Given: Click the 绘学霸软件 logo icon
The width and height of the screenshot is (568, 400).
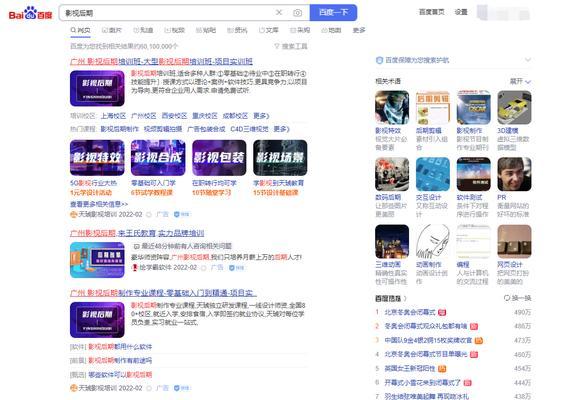Looking at the screenshot, I should [x=135, y=268].
